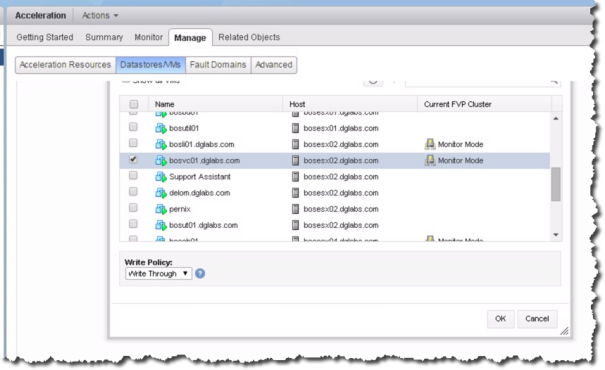Open Advanced sub-tab

(x=274, y=65)
